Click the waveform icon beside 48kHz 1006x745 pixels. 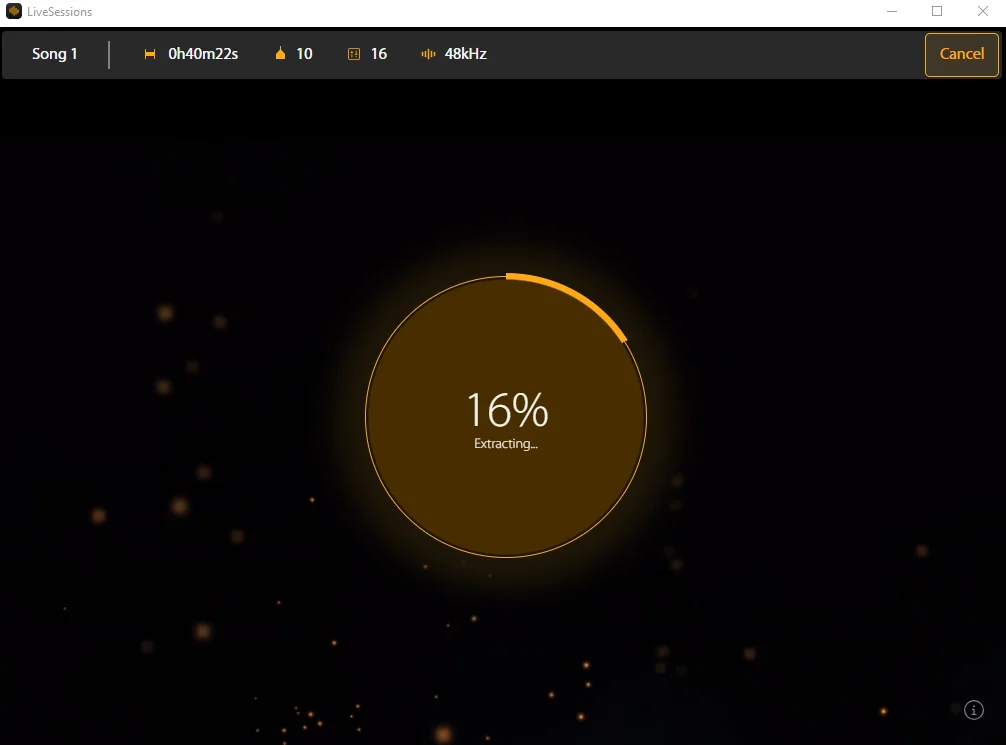(x=428, y=54)
